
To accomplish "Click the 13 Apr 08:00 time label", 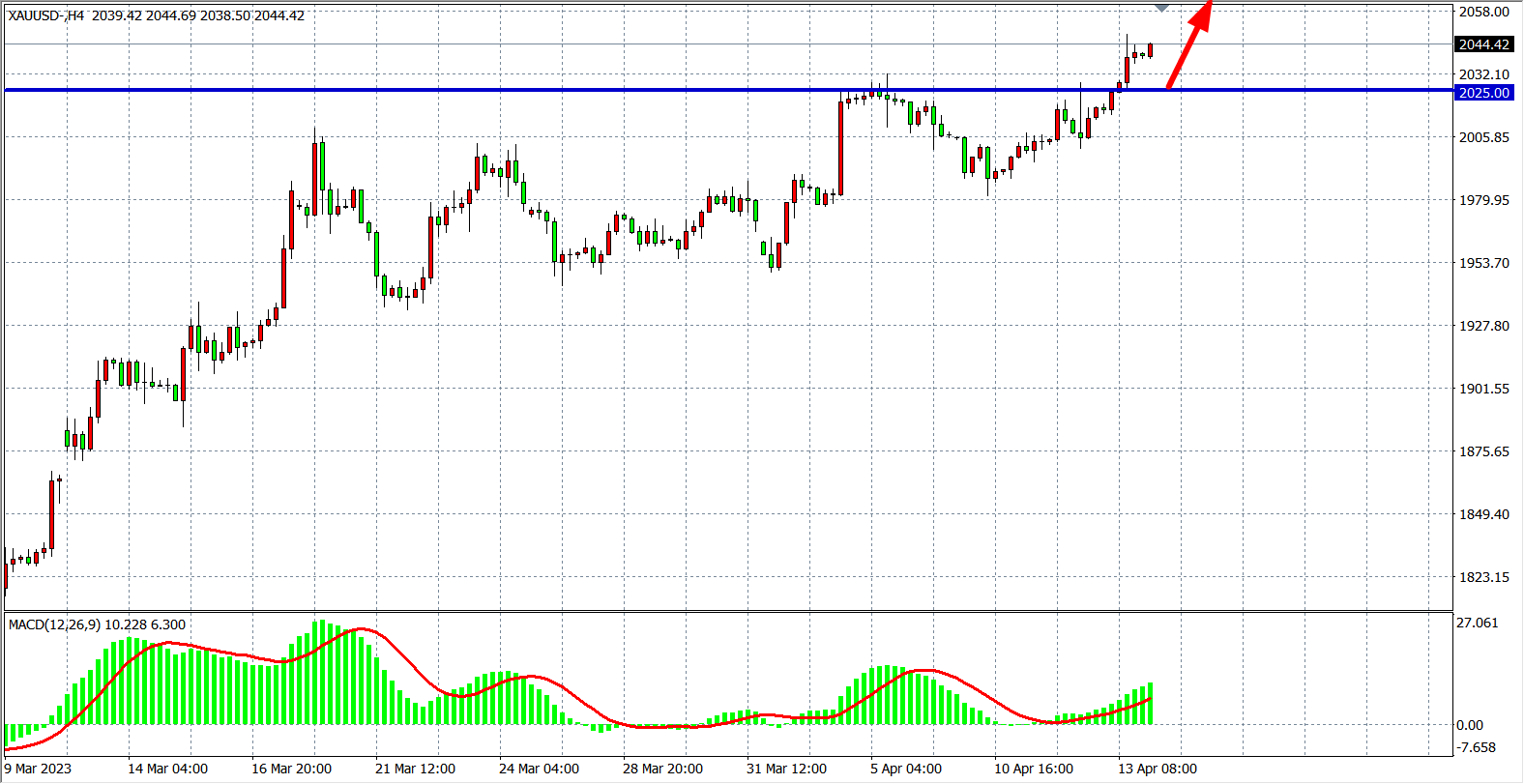I will click(x=1158, y=769).
